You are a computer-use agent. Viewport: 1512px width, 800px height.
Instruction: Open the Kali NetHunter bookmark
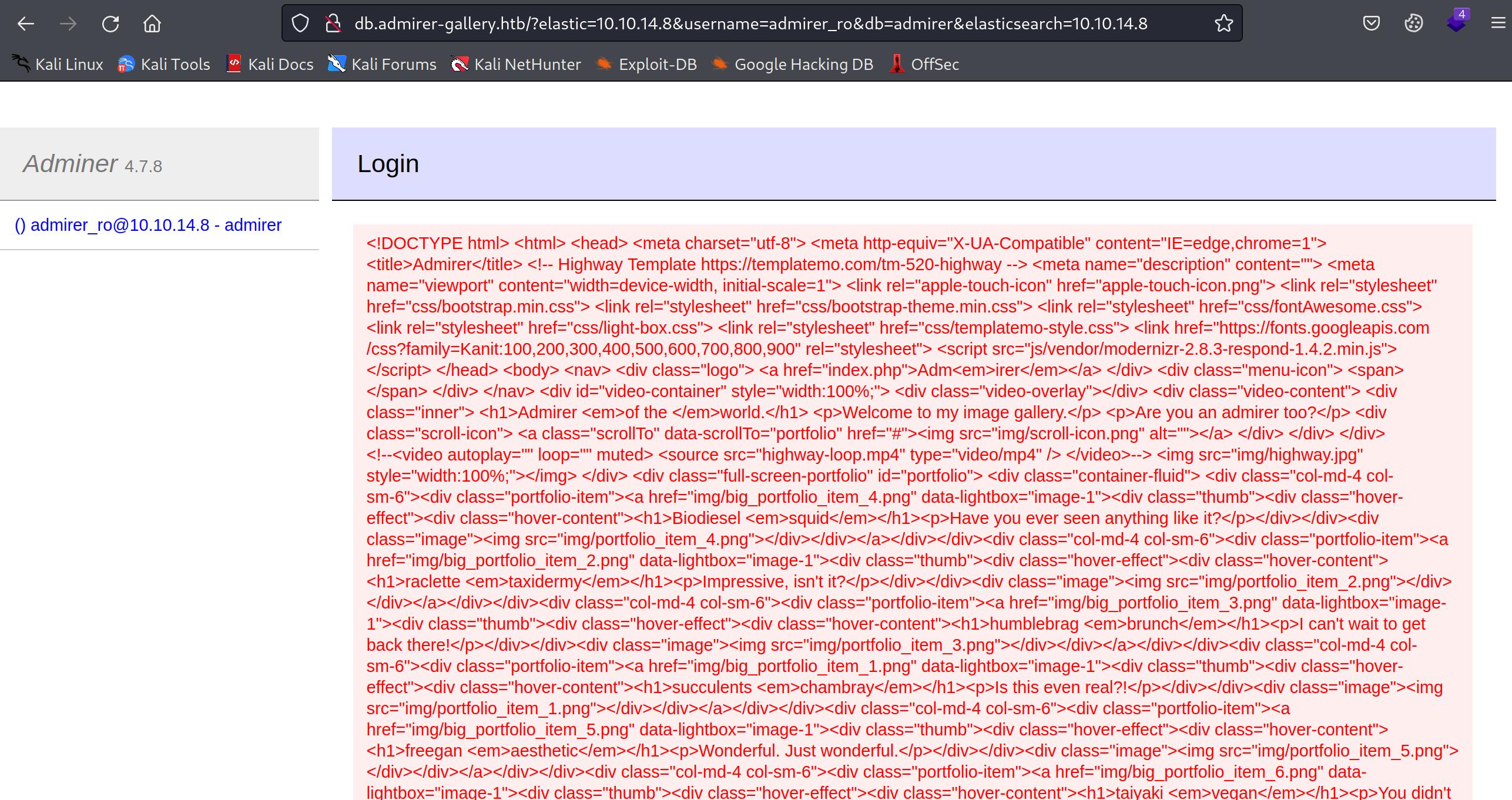click(516, 64)
